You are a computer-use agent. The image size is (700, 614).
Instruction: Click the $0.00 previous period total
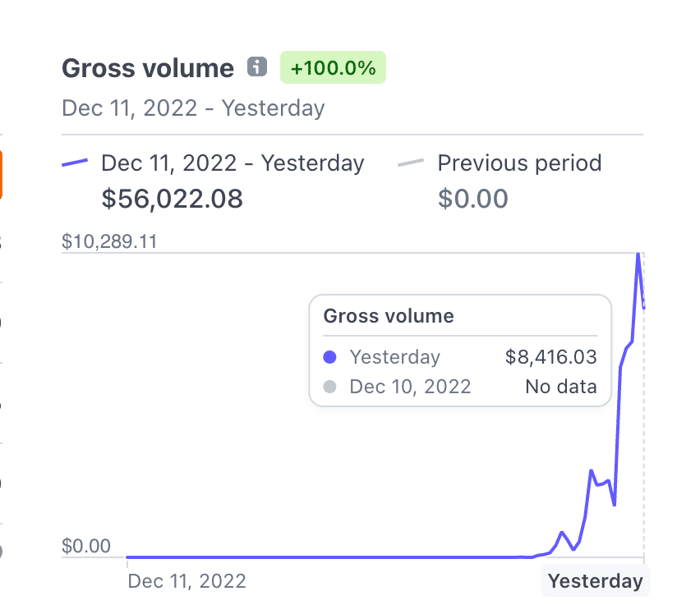(x=473, y=198)
